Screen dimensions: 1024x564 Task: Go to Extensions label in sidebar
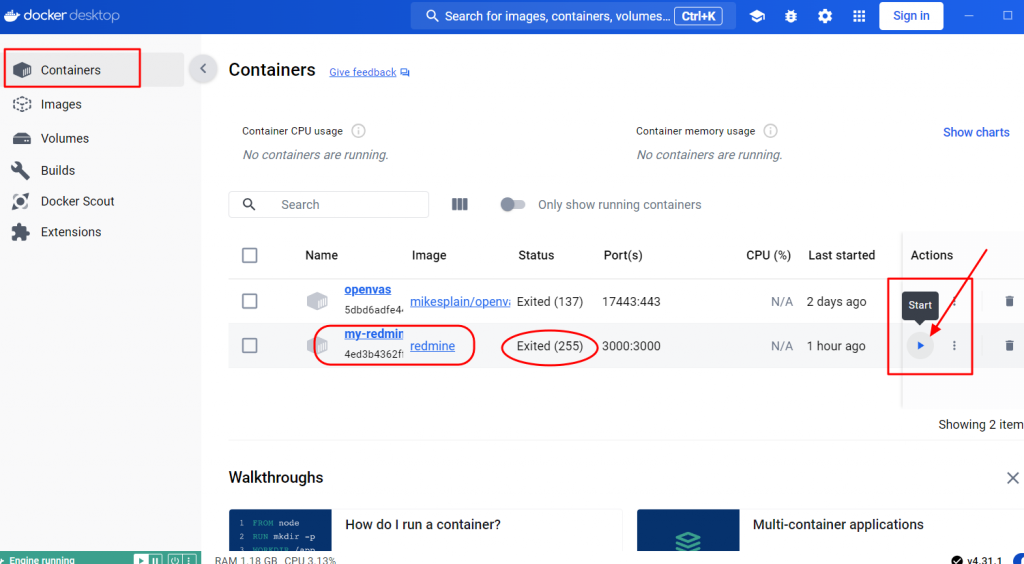(x=71, y=232)
